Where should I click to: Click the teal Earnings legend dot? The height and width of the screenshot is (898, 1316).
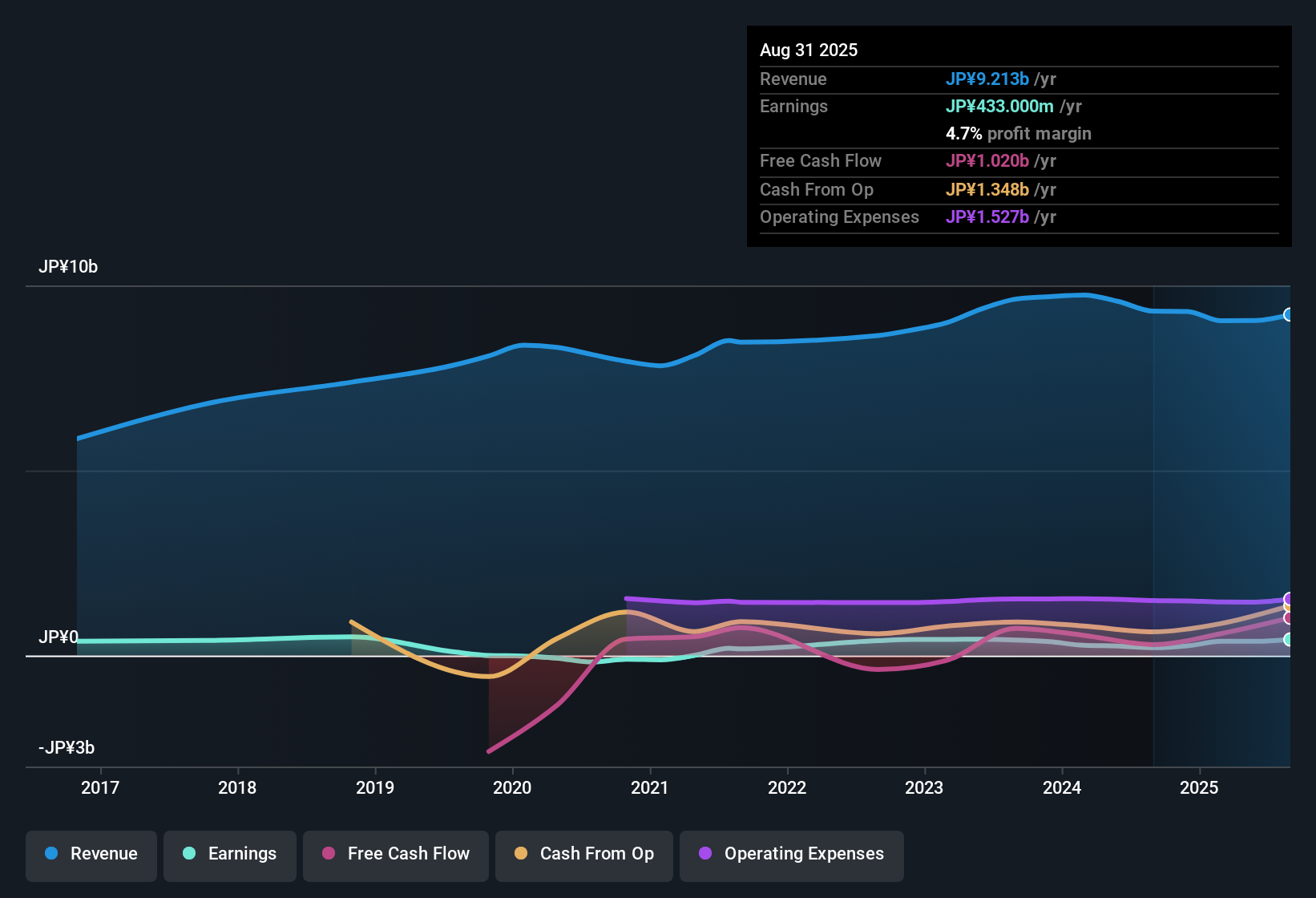(x=190, y=854)
